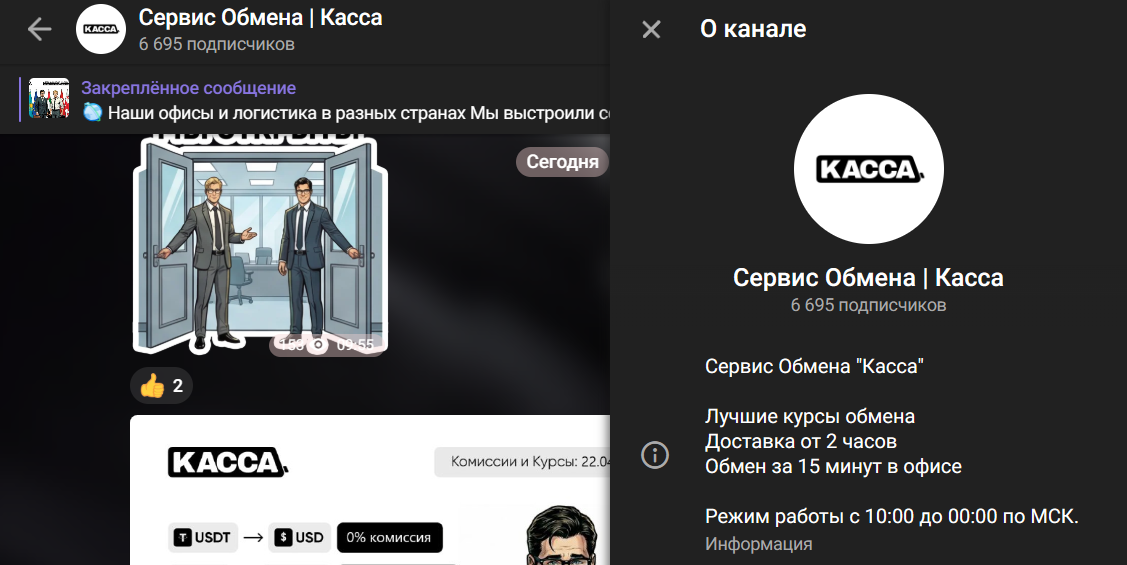Click the channel title Сервис Обмена | Касса in header
The image size is (1127, 565).
(260, 17)
